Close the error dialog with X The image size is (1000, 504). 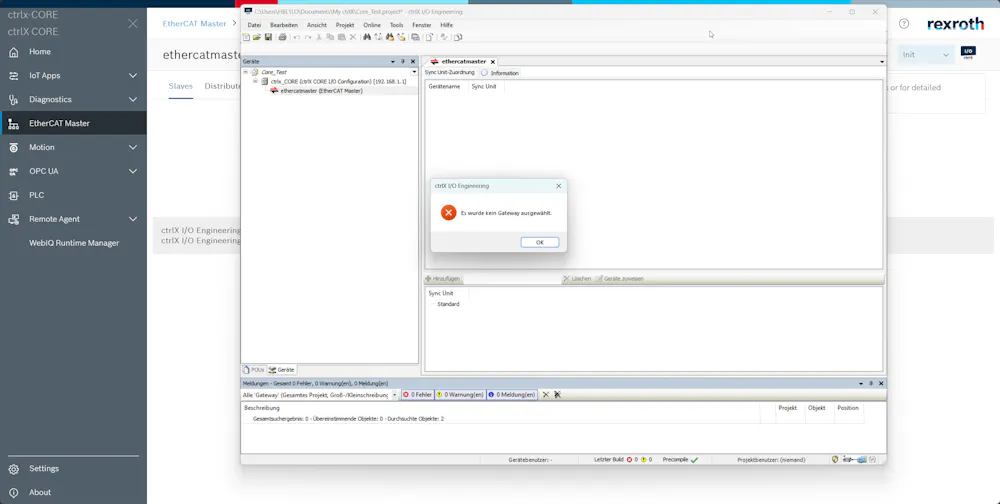[x=559, y=186]
